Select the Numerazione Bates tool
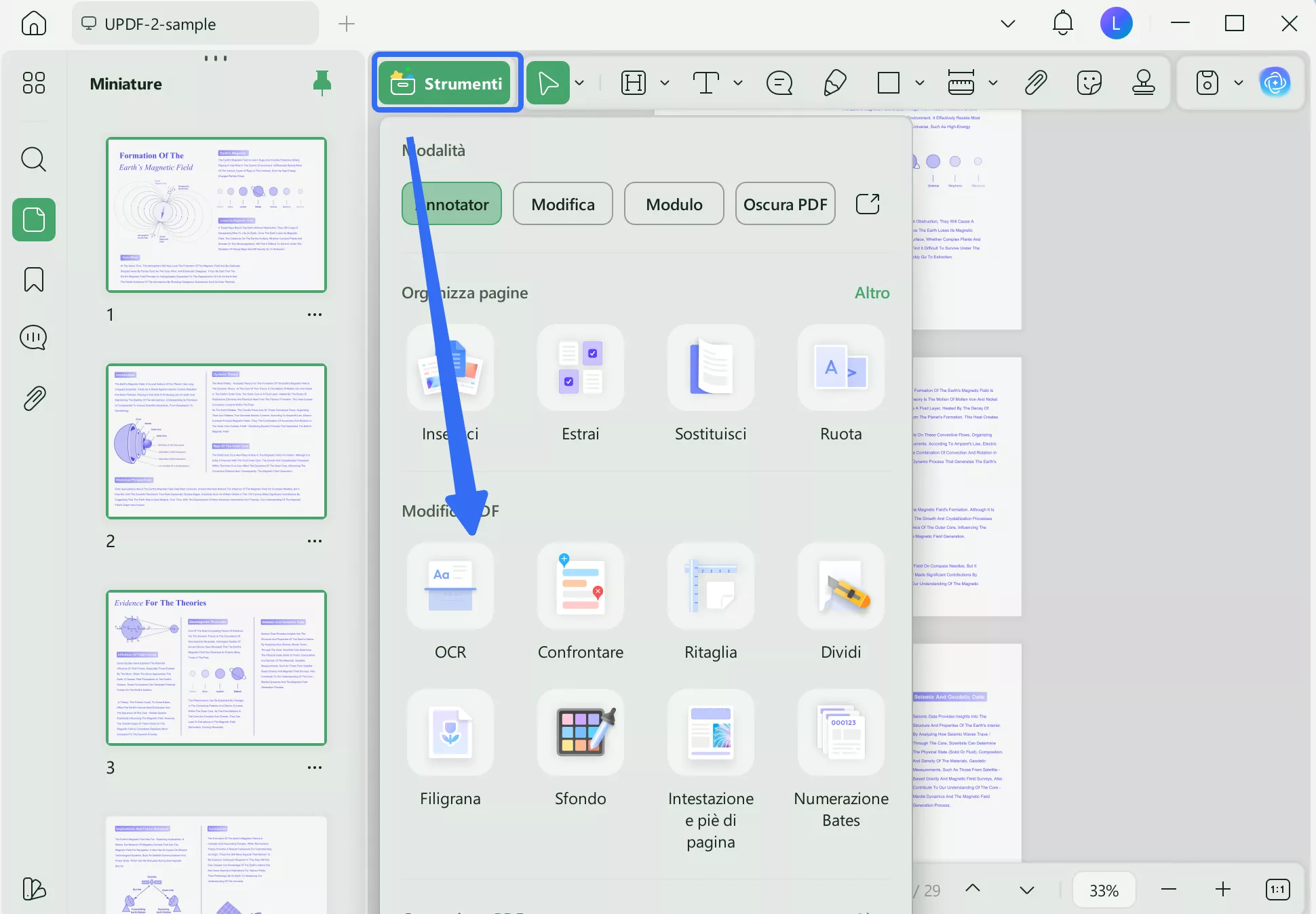 [x=840, y=733]
